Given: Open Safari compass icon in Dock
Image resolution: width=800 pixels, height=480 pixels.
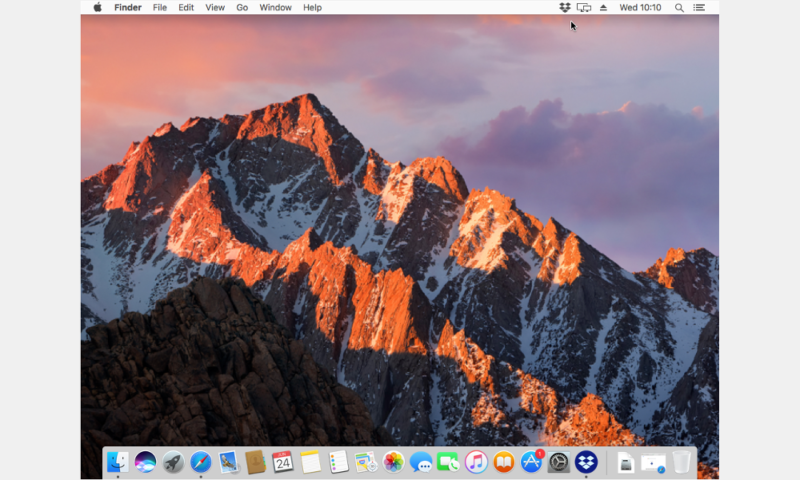Looking at the screenshot, I should click(x=201, y=462).
